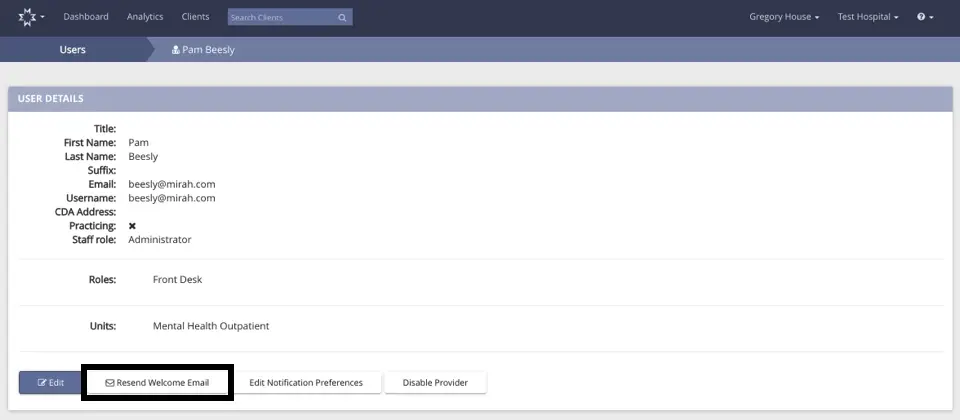Image resolution: width=960 pixels, height=420 pixels.
Task: Click the email beesly@mirah.com value
Action: tap(171, 184)
